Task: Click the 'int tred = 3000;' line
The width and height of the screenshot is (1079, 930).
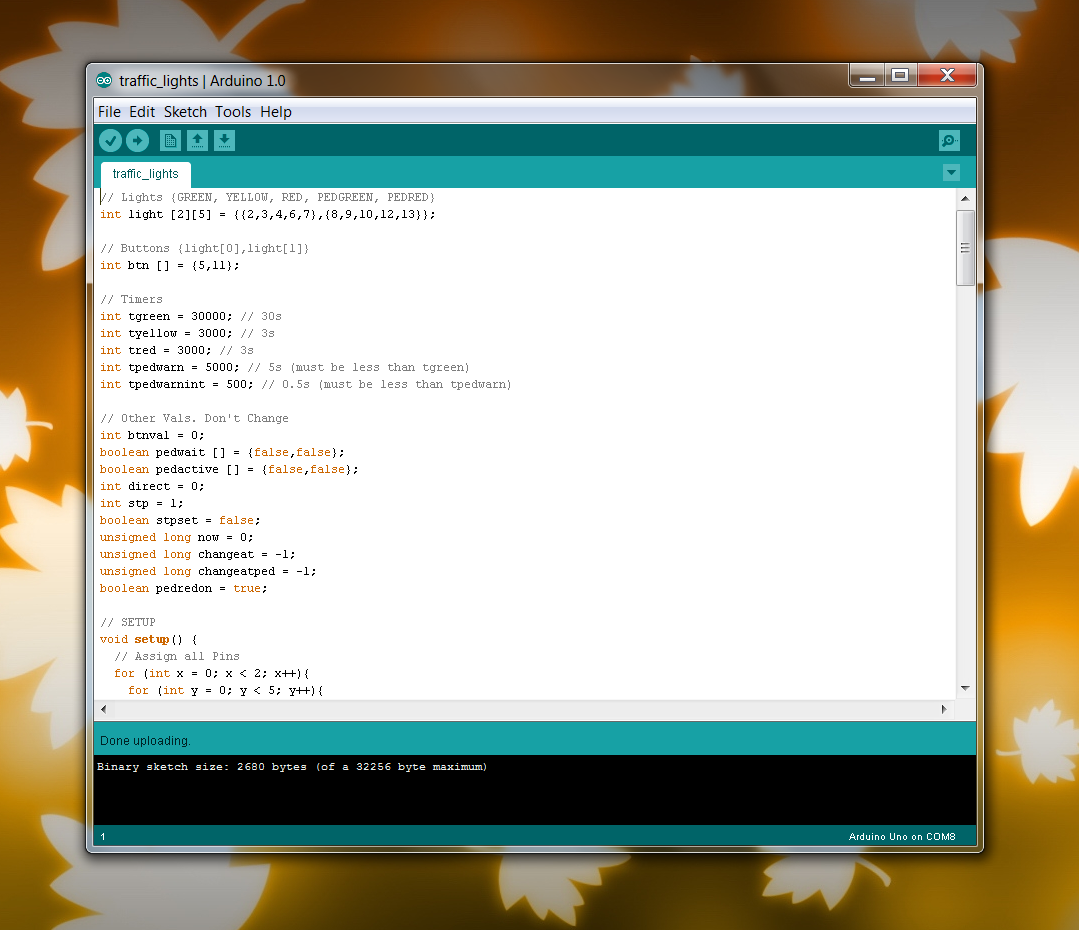Action: 177,350
